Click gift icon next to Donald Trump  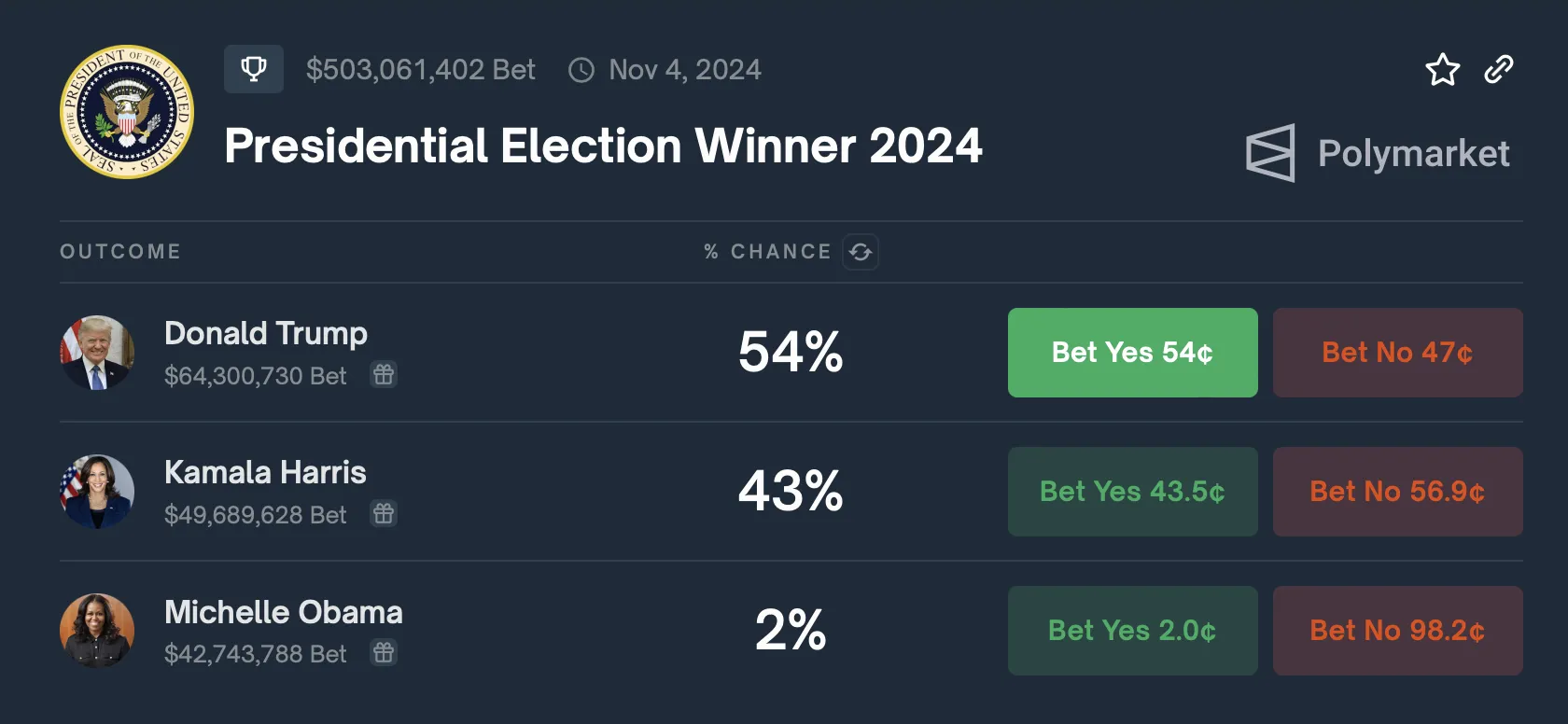point(384,375)
